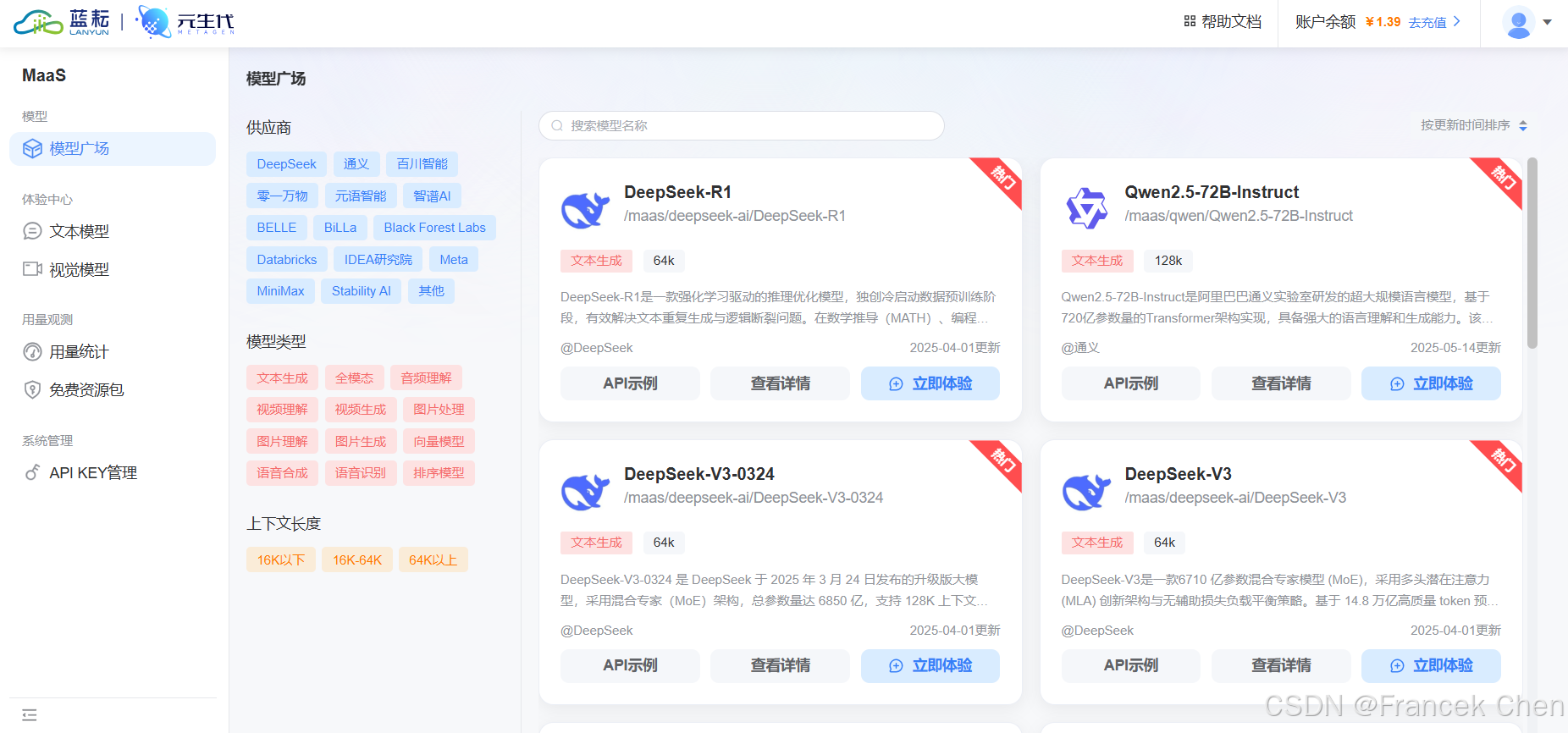
Task: Select 全模态 model type filter
Action: (x=354, y=378)
